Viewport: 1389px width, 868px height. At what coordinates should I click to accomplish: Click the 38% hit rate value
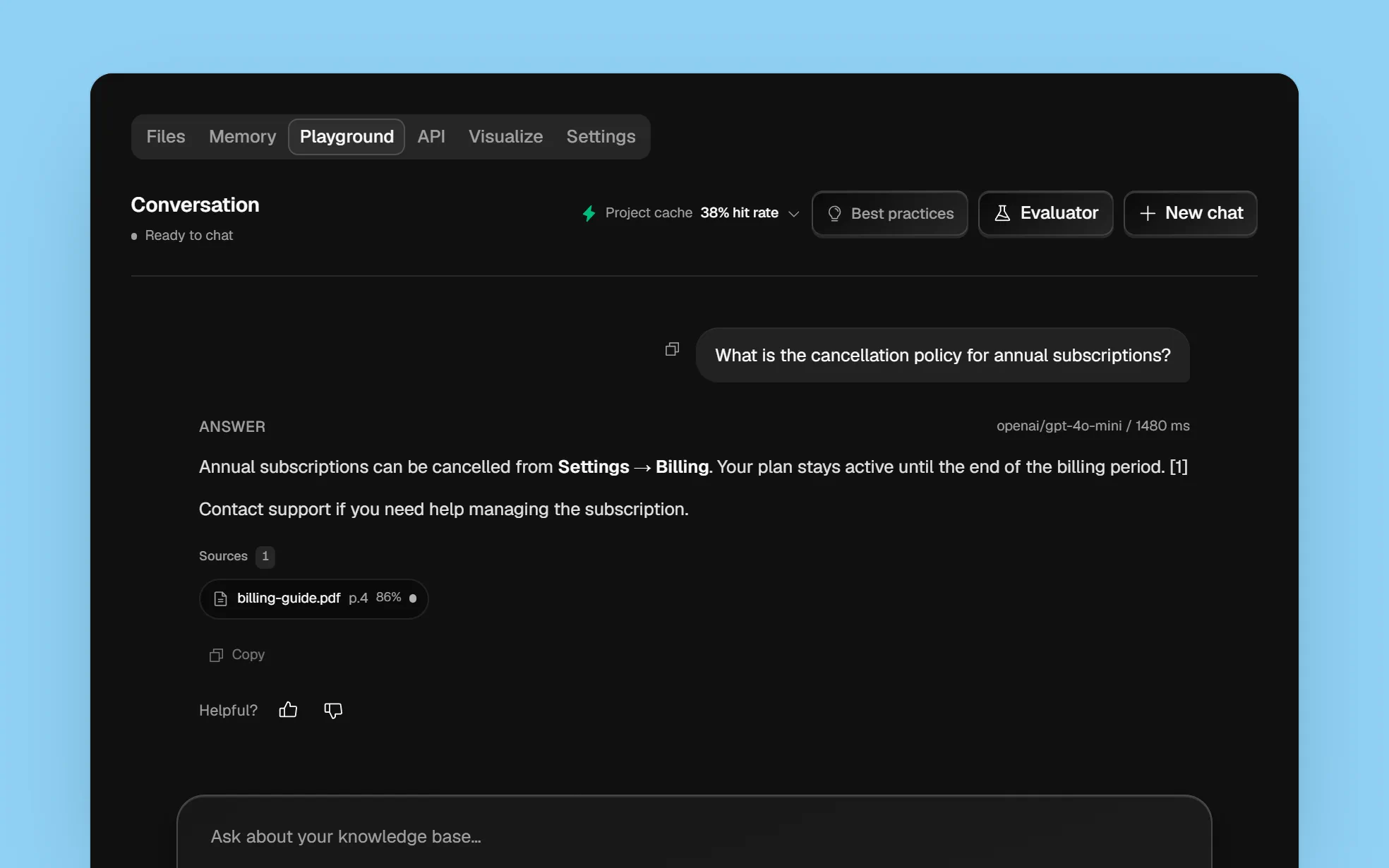pos(739,212)
